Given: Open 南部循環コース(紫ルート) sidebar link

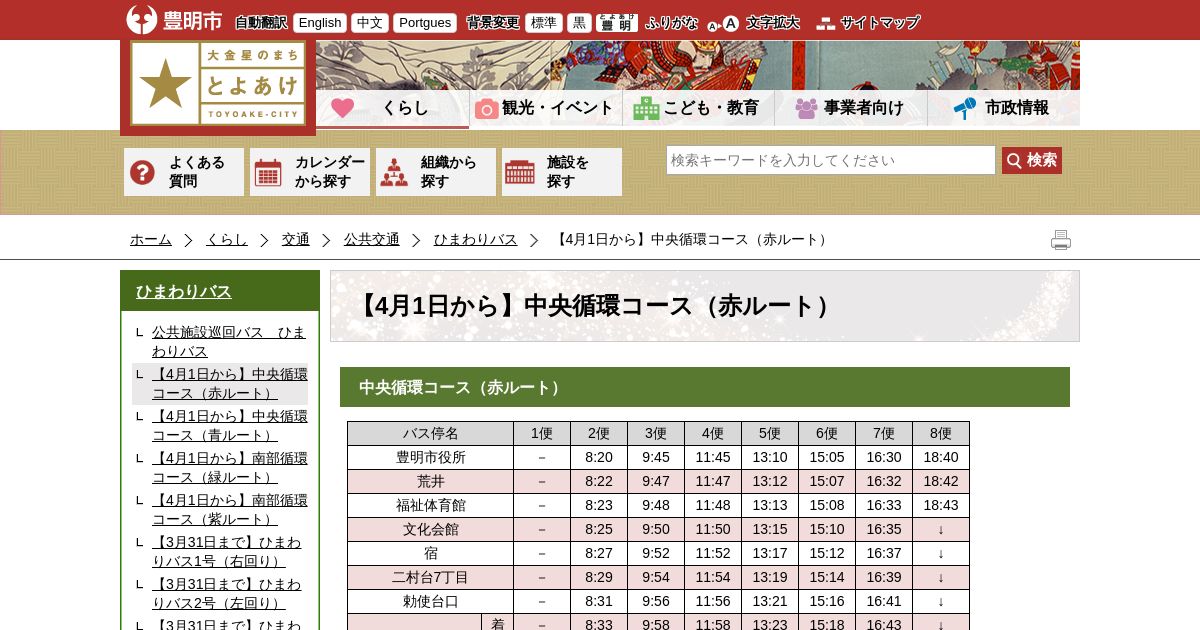Looking at the screenshot, I should coord(230,510).
